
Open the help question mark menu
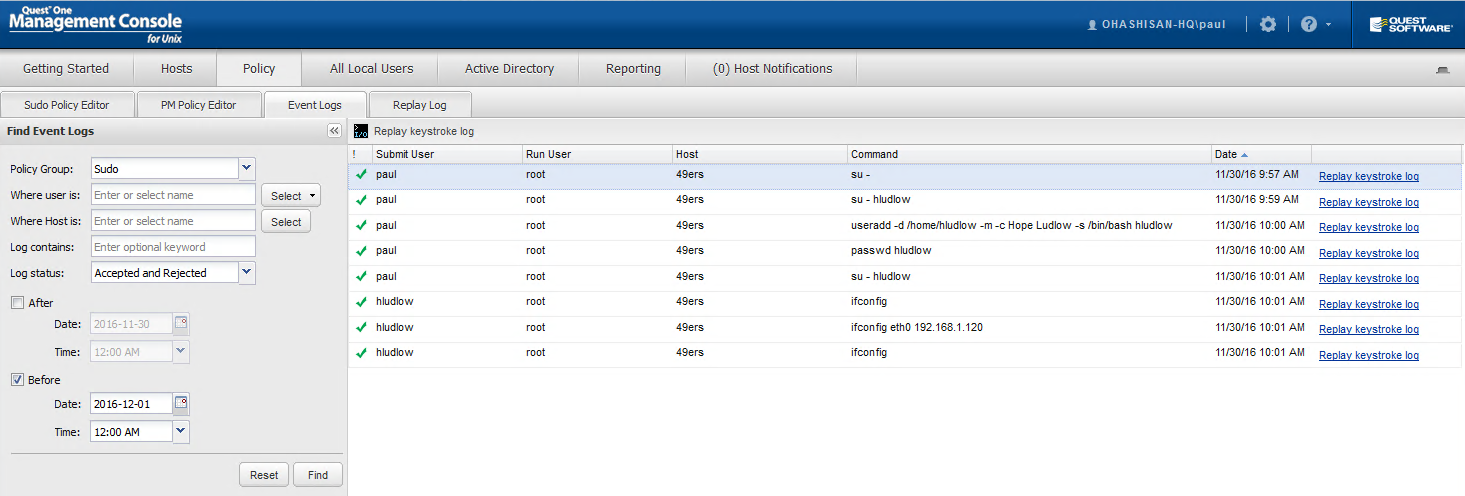click(1309, 24)
